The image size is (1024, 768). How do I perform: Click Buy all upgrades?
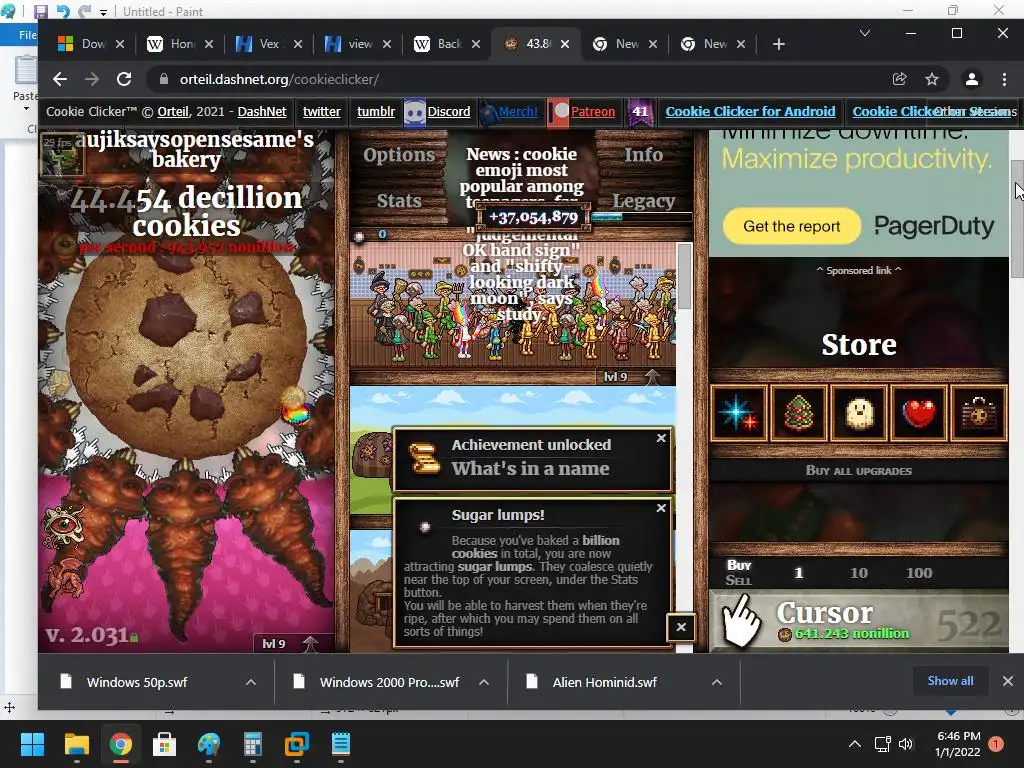pyautogui.click(x=859, y=471)
